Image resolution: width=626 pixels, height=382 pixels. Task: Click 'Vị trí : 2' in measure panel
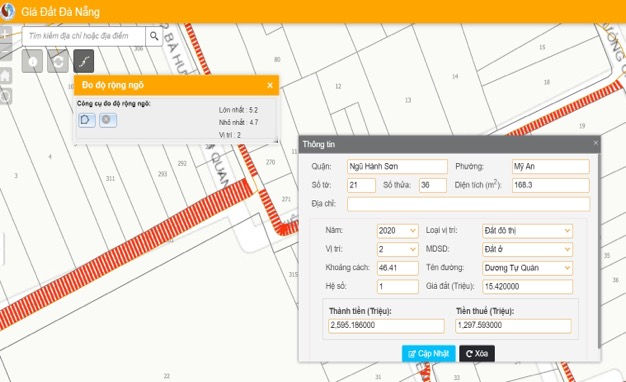(230, 135)
